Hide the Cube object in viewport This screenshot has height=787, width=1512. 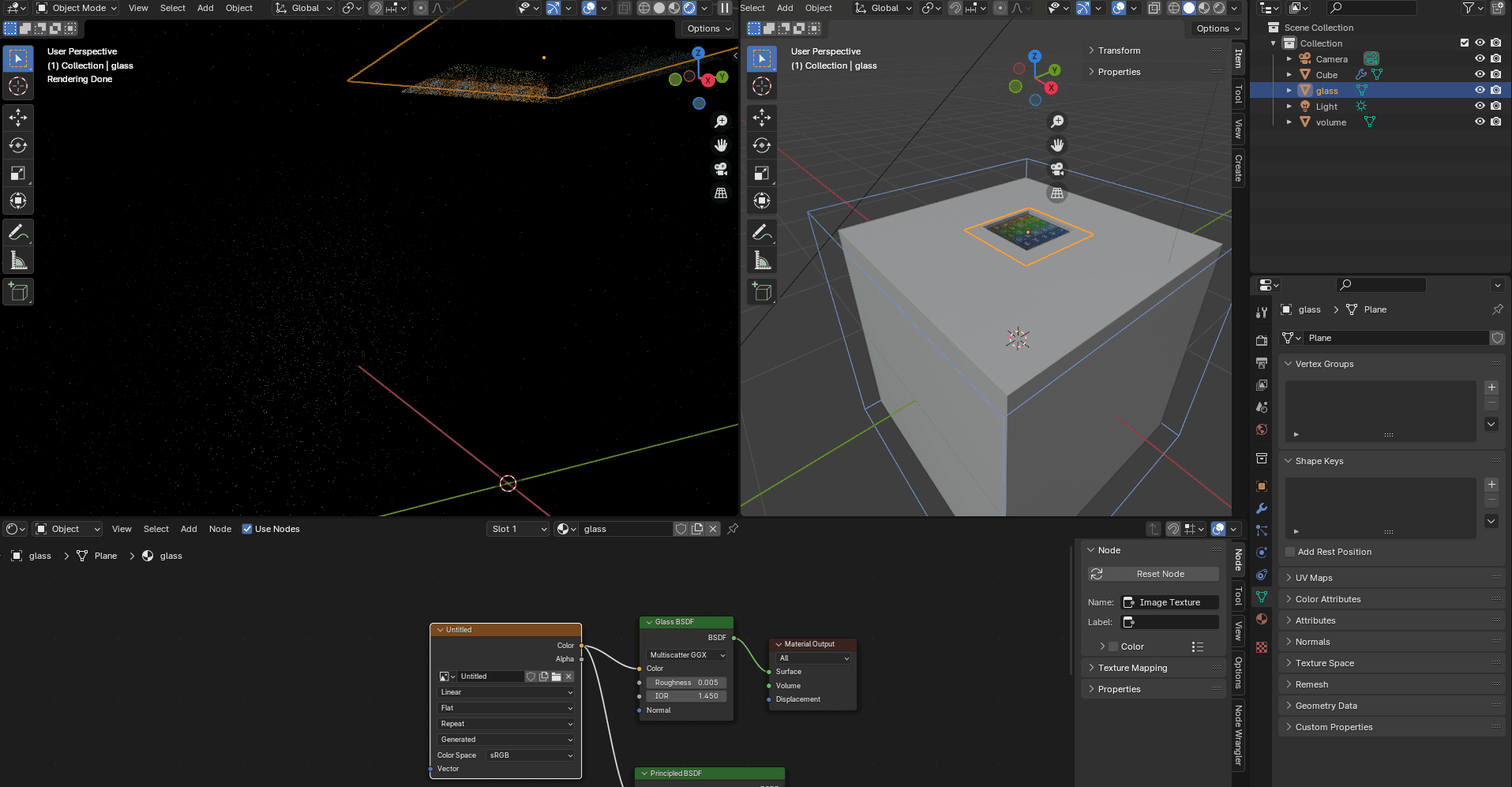tap(1480, 74)
